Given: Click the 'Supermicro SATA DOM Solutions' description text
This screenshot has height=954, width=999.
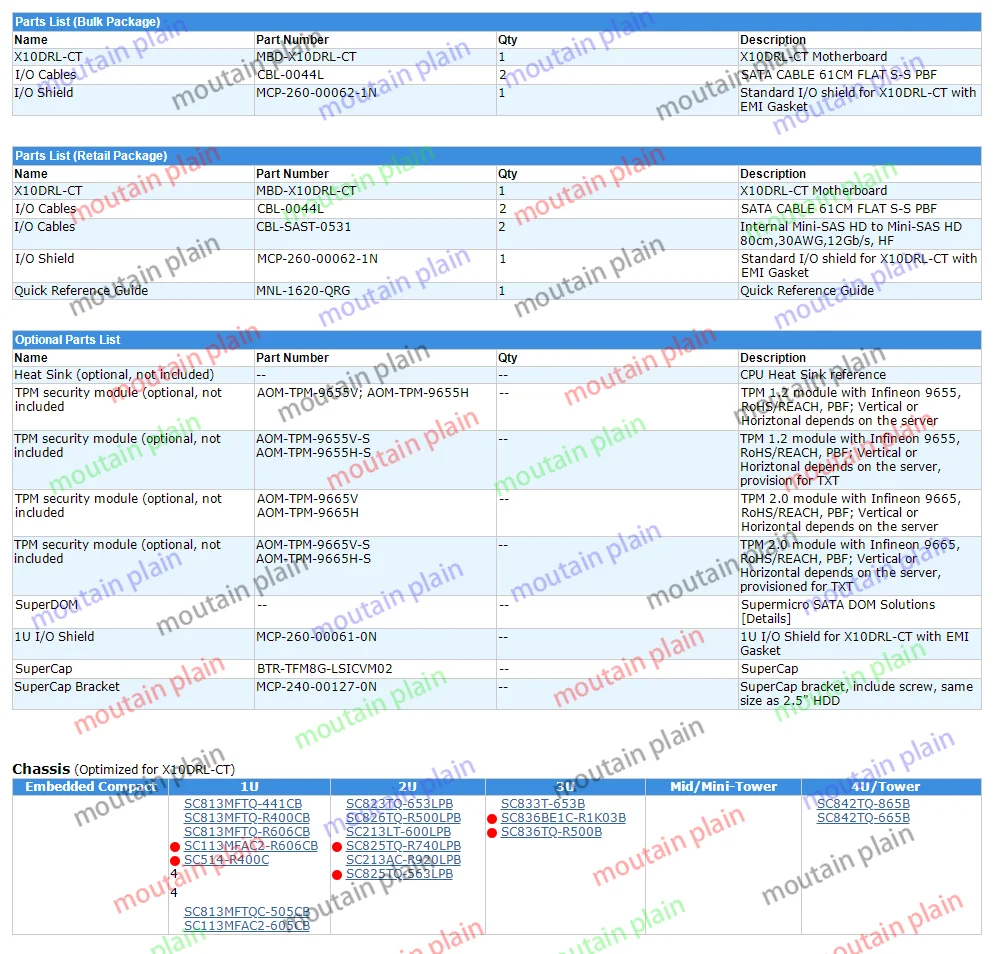Looking at the screenshot, I should pos(838,605).
